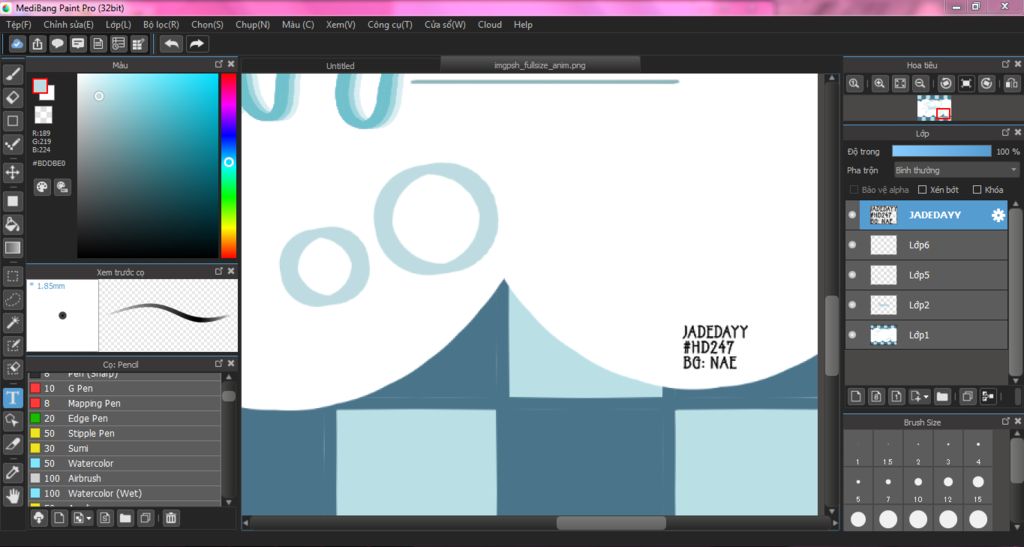
Task: Click the navigator canvas thumbnail
Action: click(x=933, y=108)
